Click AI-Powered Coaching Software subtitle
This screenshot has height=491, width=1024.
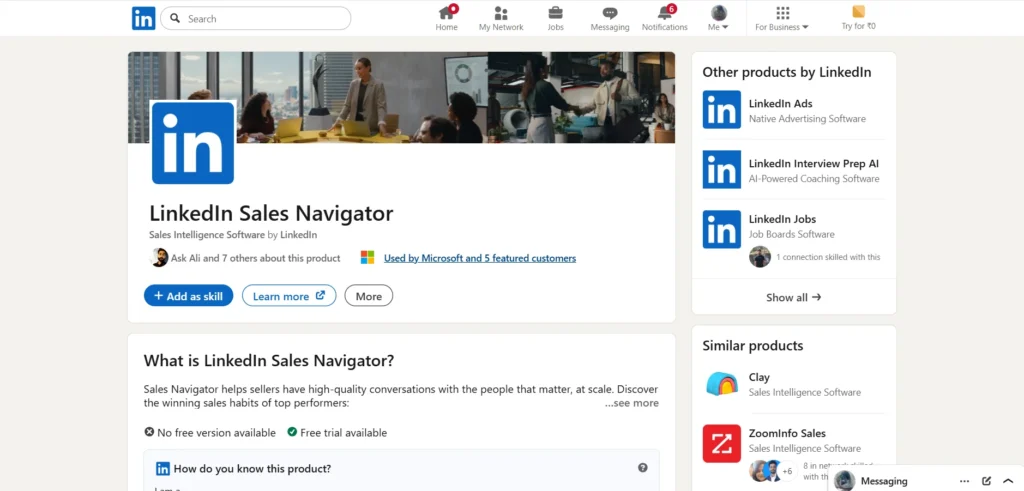pyautogui.click(x=814, y=178)
